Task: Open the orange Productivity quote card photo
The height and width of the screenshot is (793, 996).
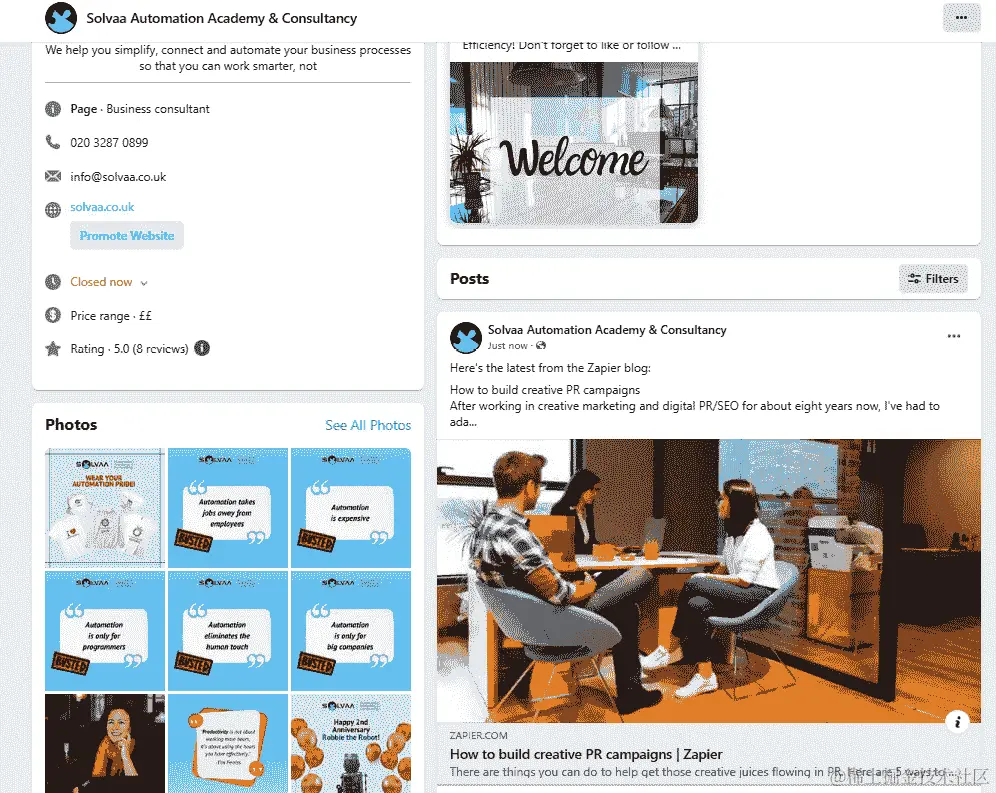Action: pos(227,743)
